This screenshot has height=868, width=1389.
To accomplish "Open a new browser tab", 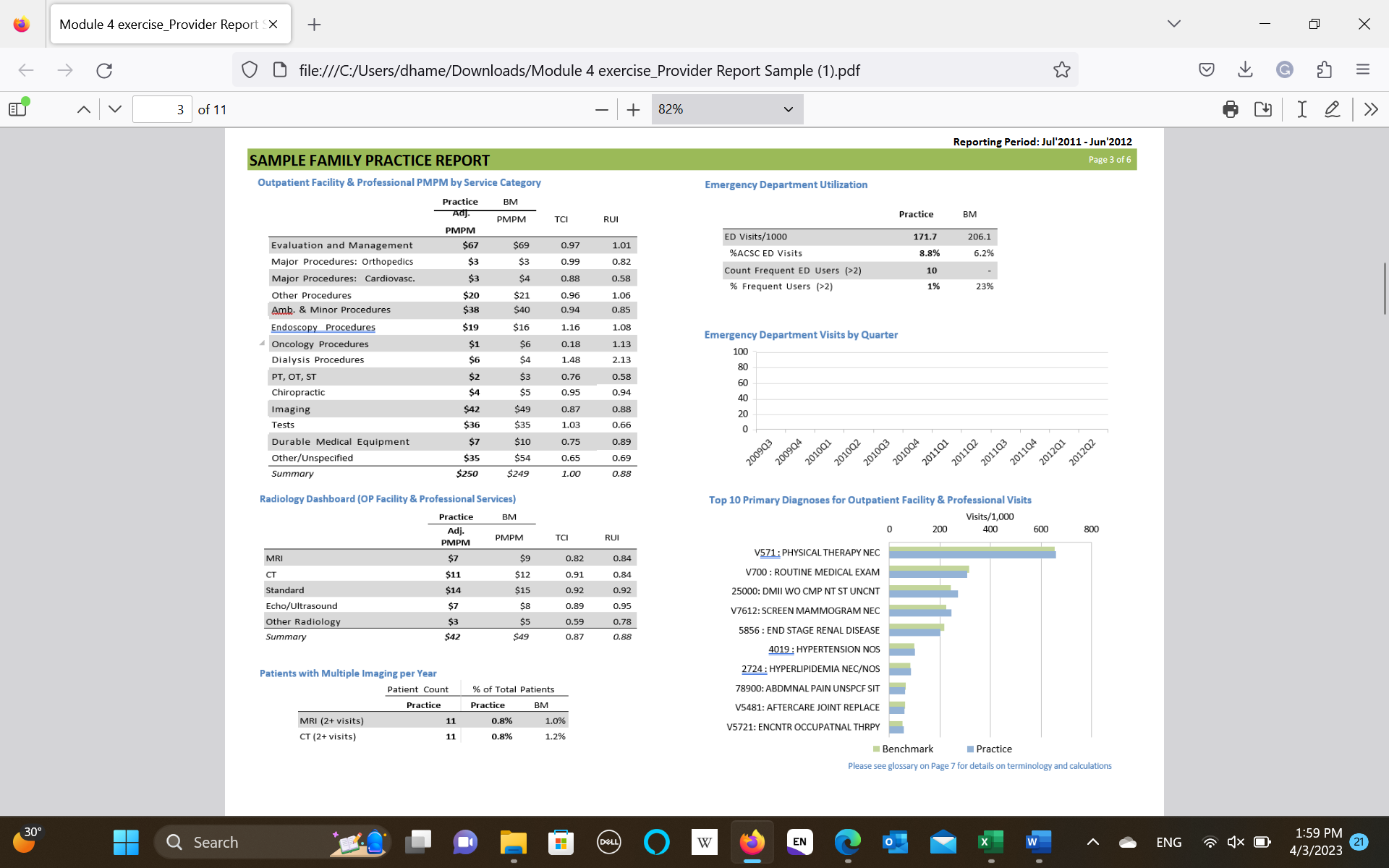I will click(x=314, y=25).
